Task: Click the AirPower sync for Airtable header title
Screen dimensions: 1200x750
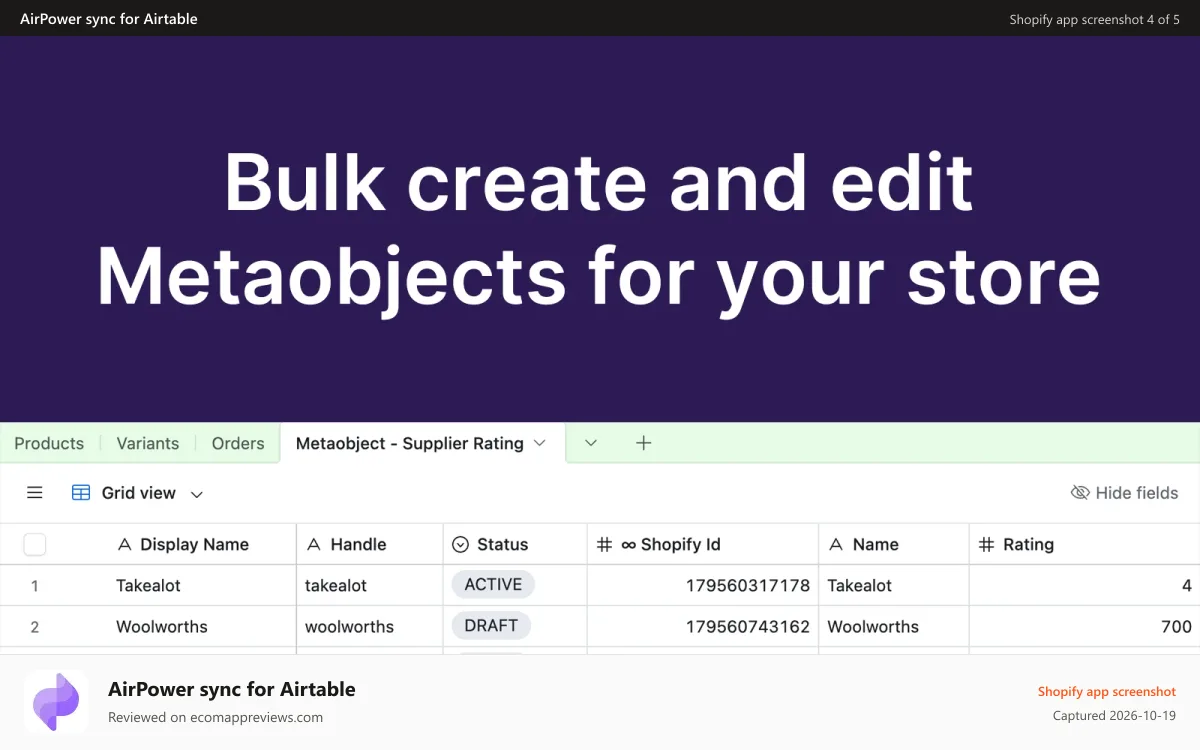Action: tap(109, 19)
